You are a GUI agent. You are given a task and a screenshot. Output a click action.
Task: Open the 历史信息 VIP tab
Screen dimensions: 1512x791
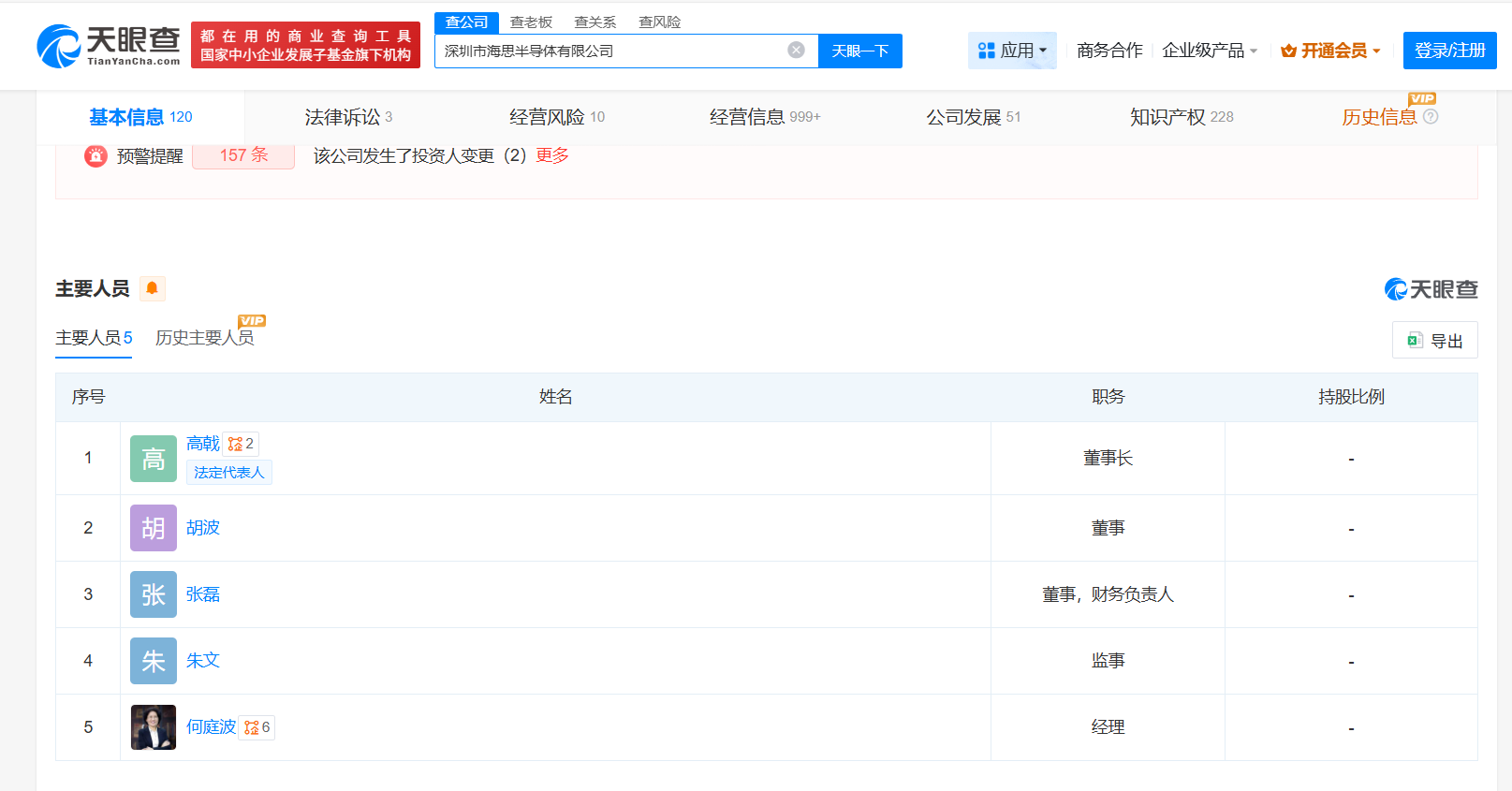(1379, 117)
